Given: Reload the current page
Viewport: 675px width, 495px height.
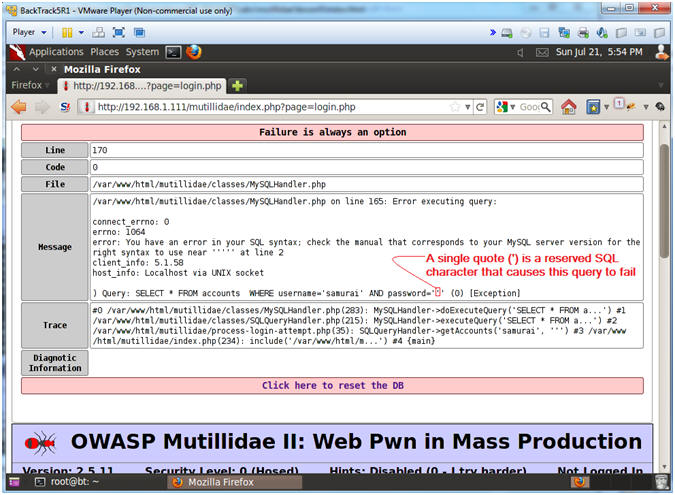Looking at the screenshot, I should click(480, 107).
